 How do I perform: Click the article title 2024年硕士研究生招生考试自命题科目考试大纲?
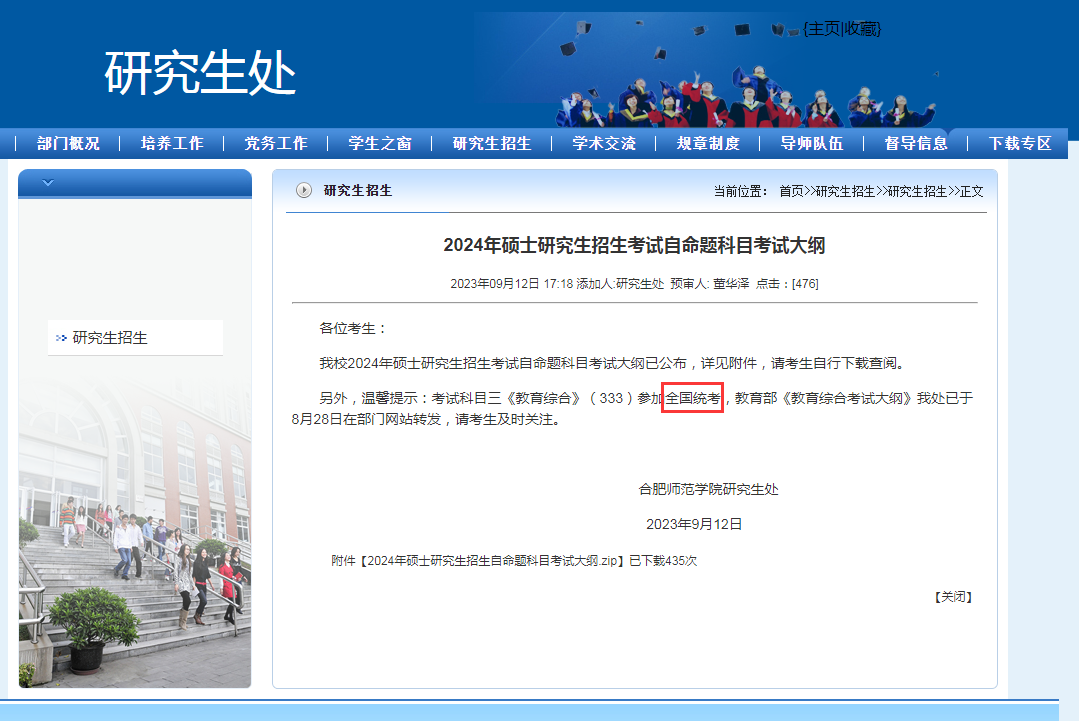(x=634, y=245)
